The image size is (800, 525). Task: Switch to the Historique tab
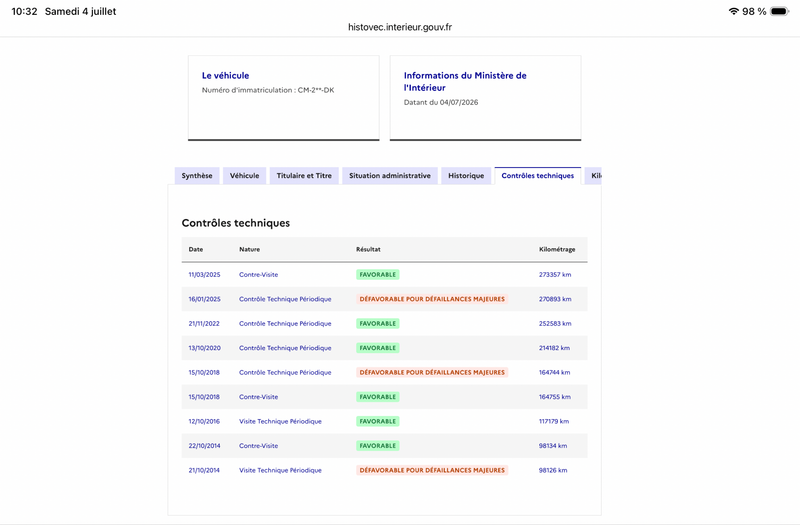(x=466, y=176)
